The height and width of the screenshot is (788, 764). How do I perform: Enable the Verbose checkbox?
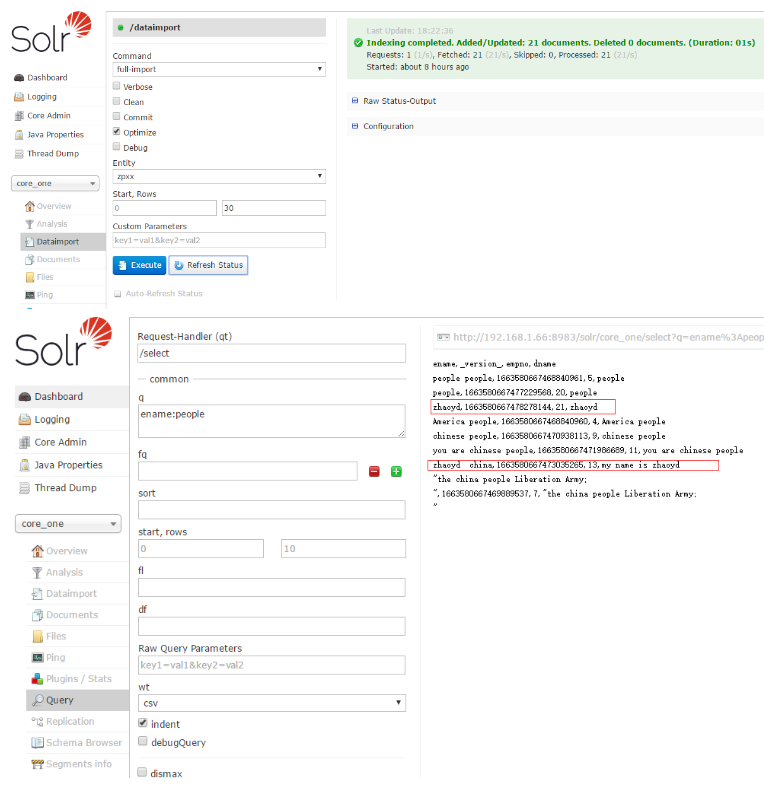[x=117, y=86]
